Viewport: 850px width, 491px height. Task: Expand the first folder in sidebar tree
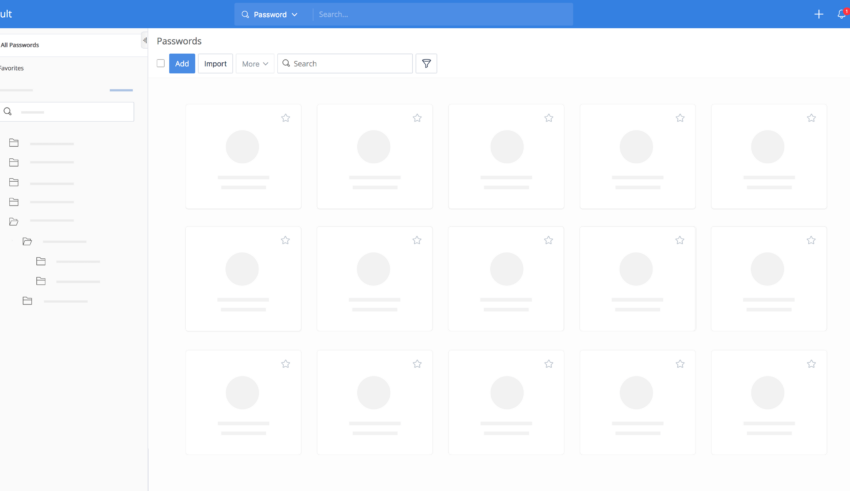14,143
